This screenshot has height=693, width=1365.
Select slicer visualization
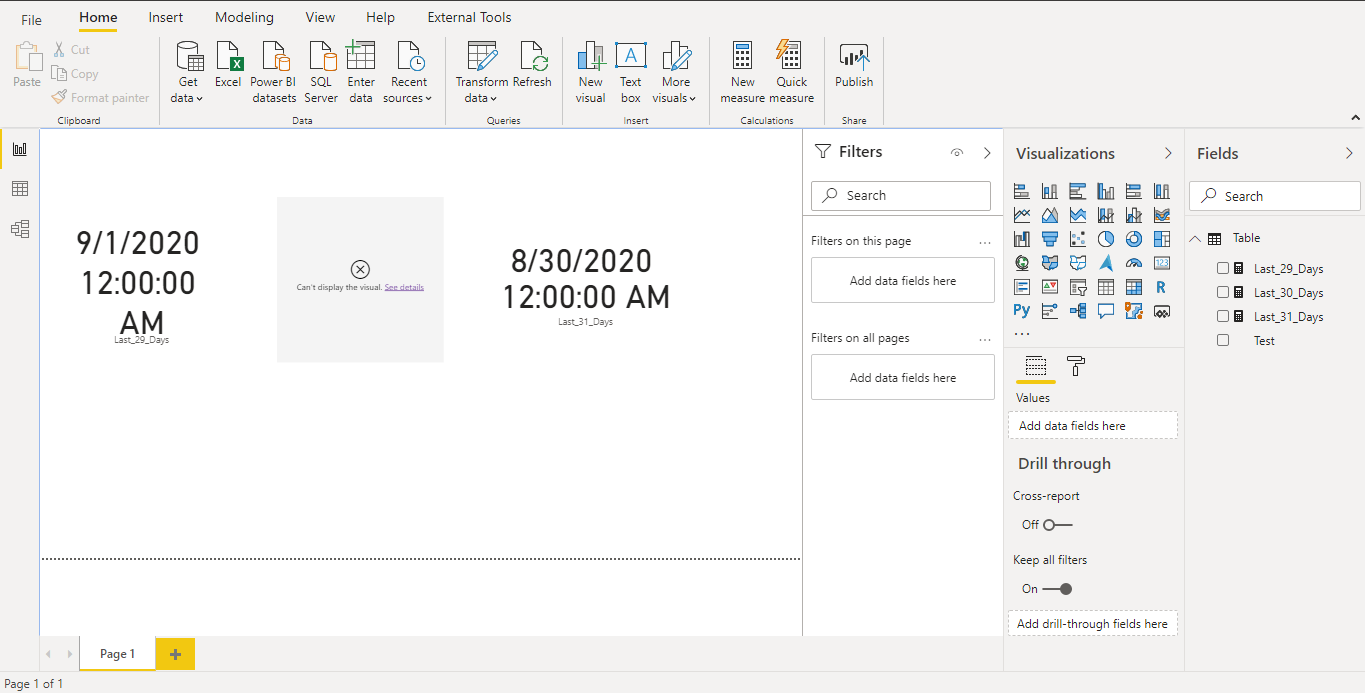pos(1078,287)
